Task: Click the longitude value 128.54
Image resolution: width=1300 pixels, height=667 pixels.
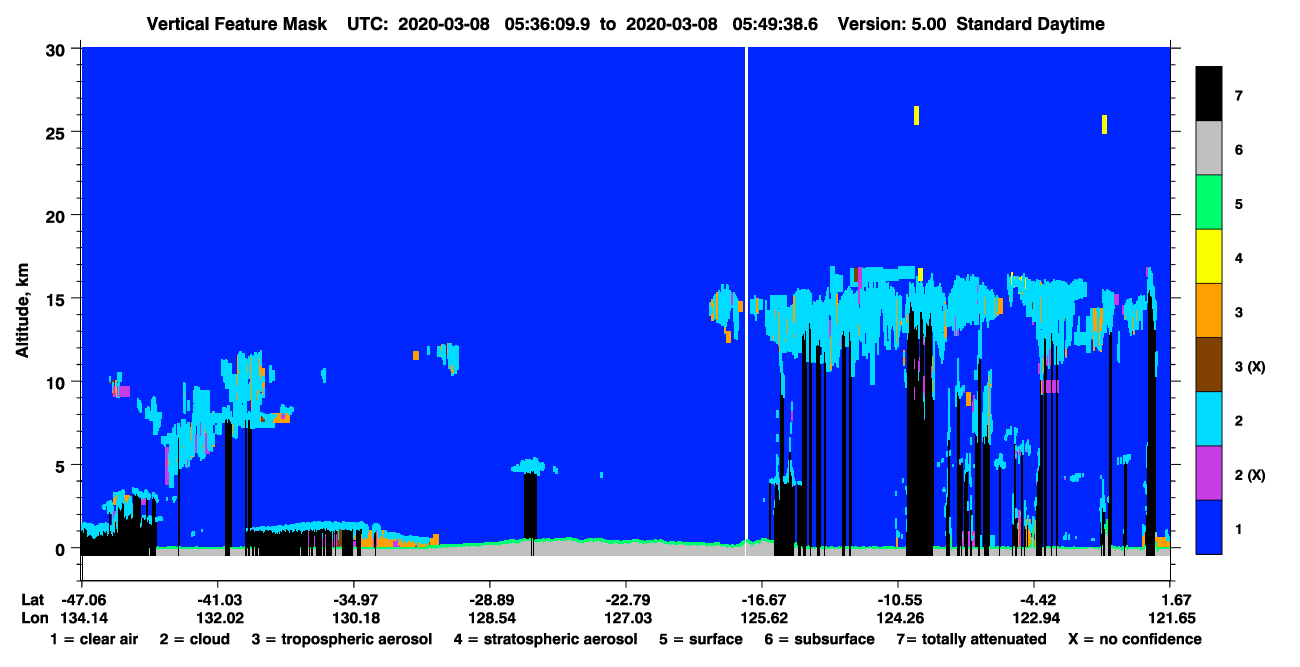Action: click(x=491, y=617)
